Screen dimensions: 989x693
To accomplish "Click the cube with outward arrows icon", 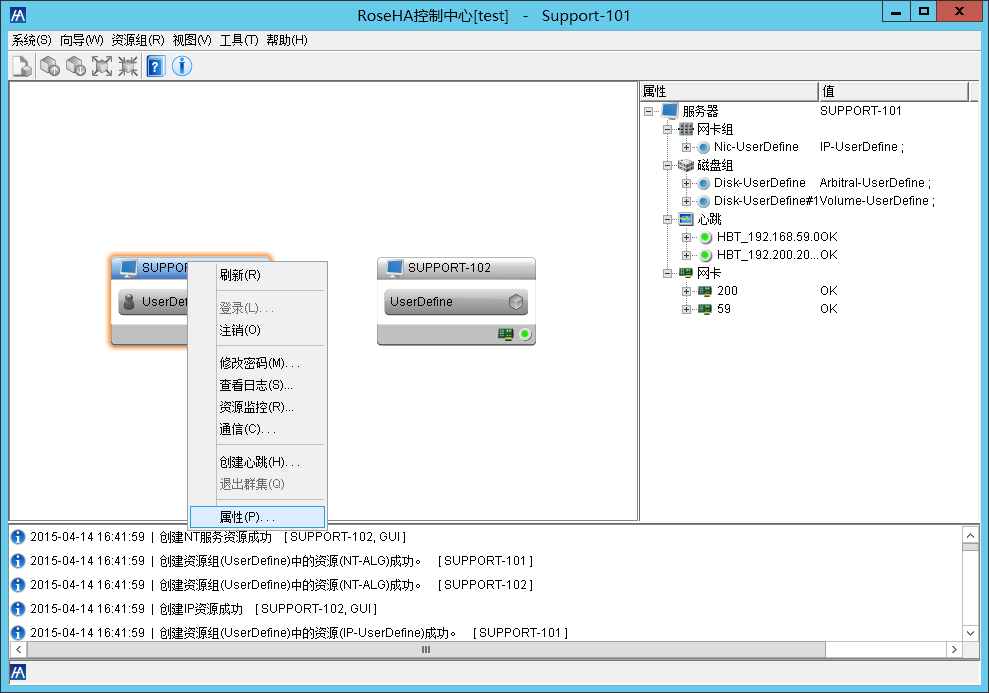I will click(x=101, y=66).
